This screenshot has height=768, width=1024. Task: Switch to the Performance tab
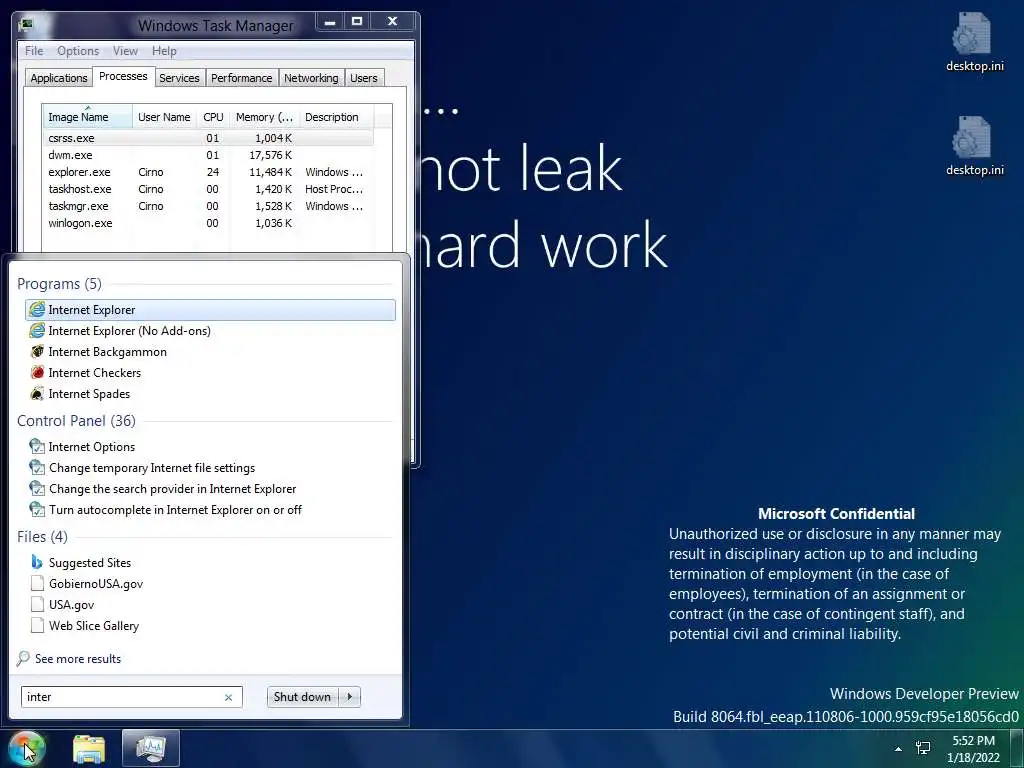(x=242, y=78)
